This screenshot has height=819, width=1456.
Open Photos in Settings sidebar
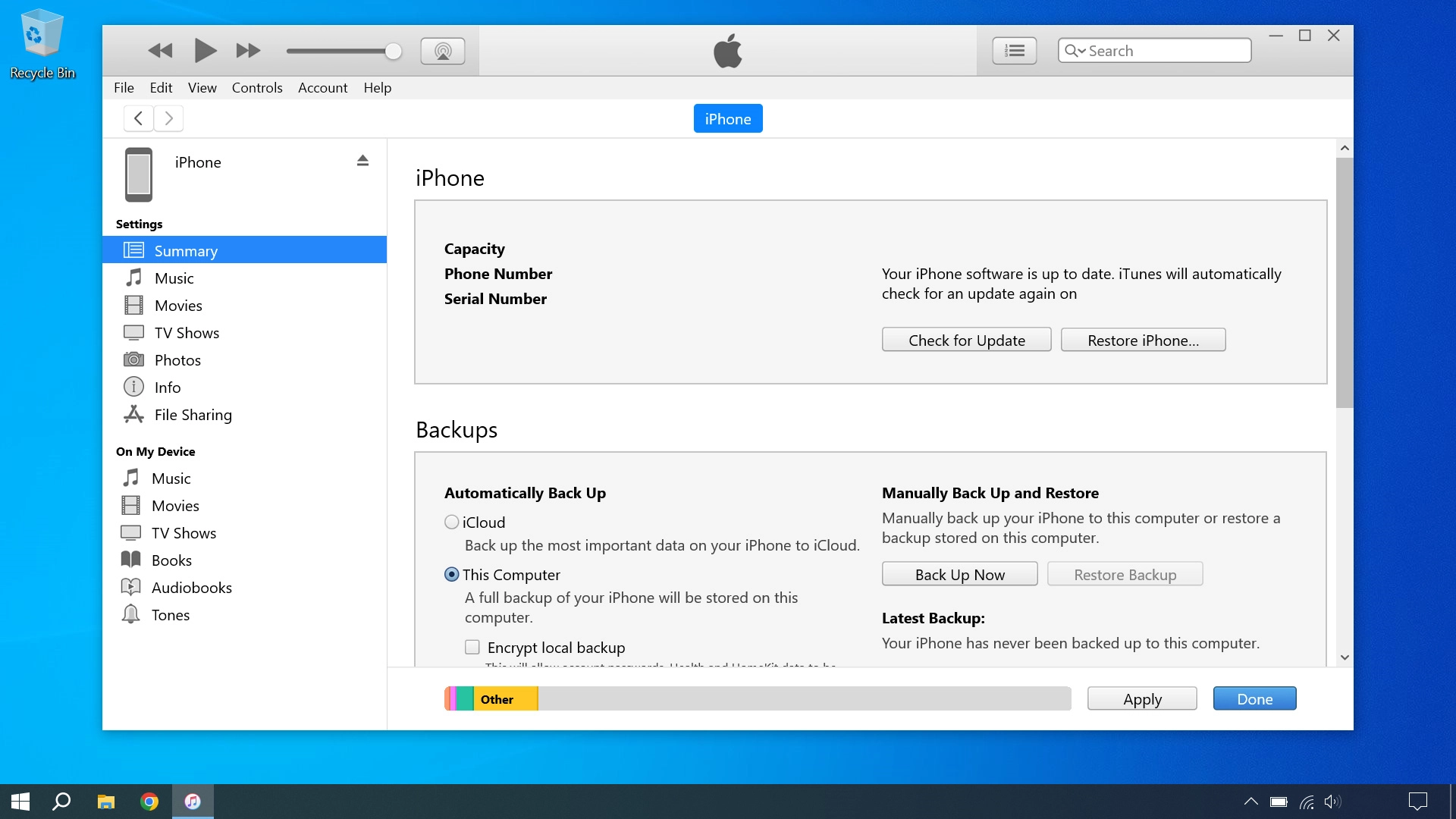[177, 360]
